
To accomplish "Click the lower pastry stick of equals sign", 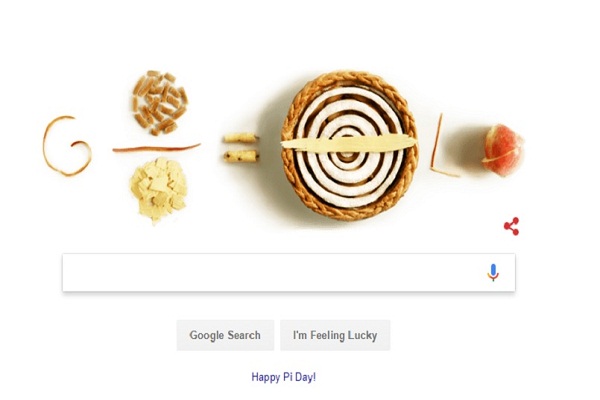I will [241, 156].
